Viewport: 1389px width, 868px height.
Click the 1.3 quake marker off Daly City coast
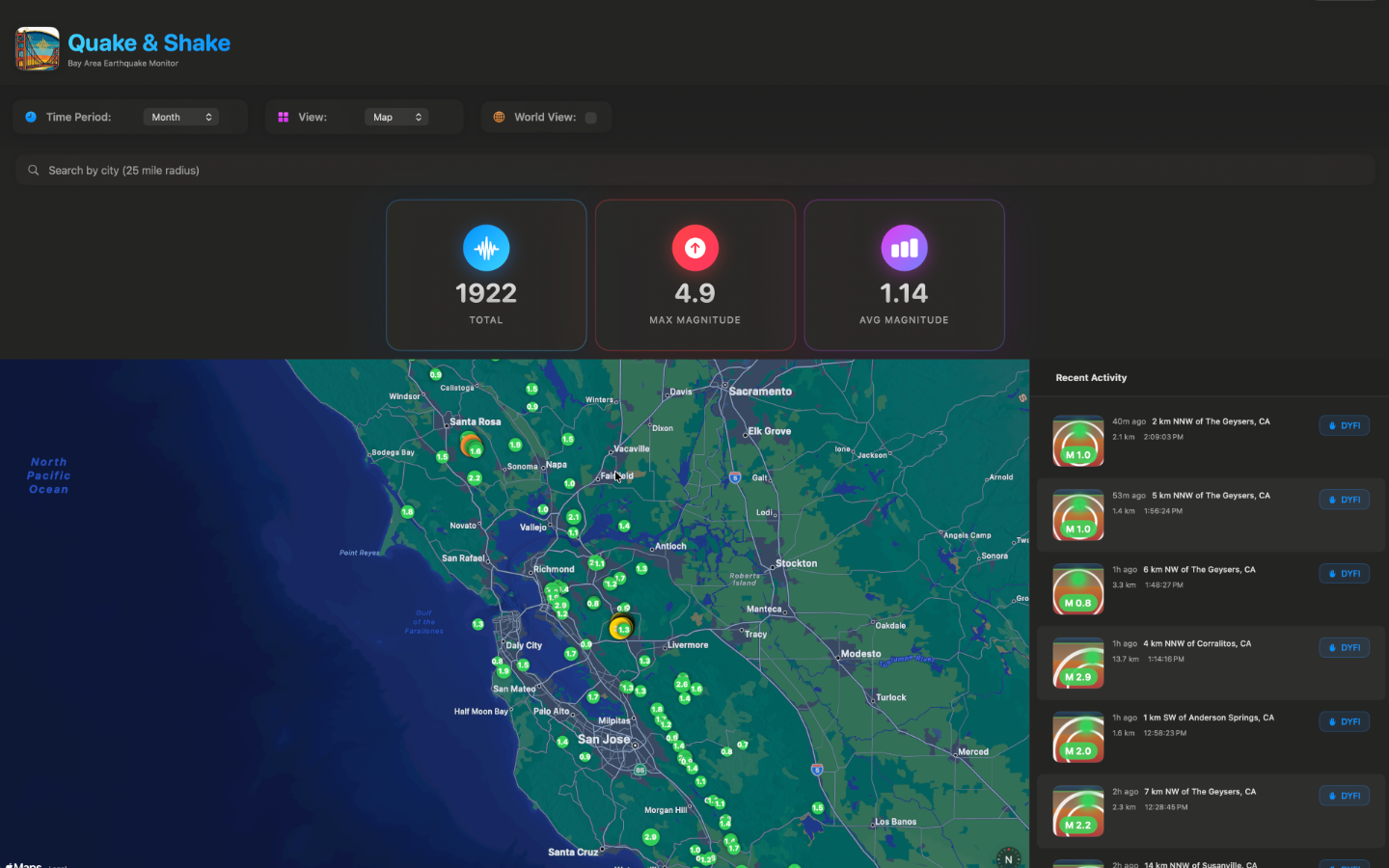pyautogui.click(x=477, y=624)
